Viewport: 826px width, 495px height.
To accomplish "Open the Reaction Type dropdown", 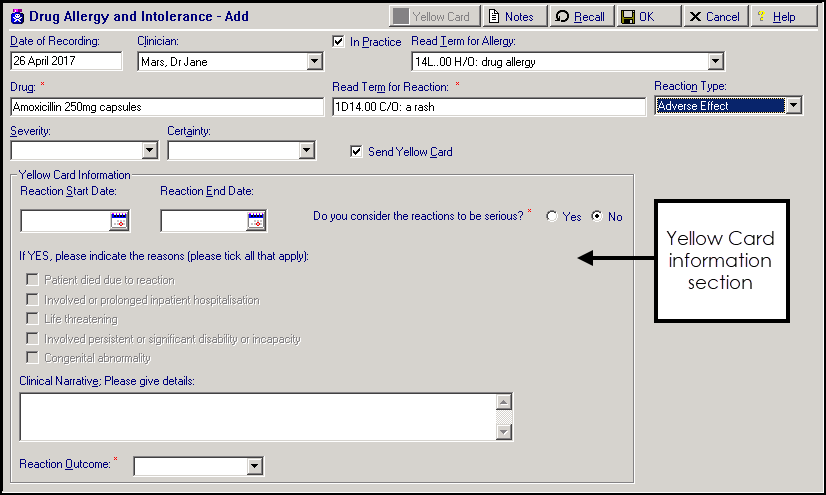I will click(x=793, y=106).
